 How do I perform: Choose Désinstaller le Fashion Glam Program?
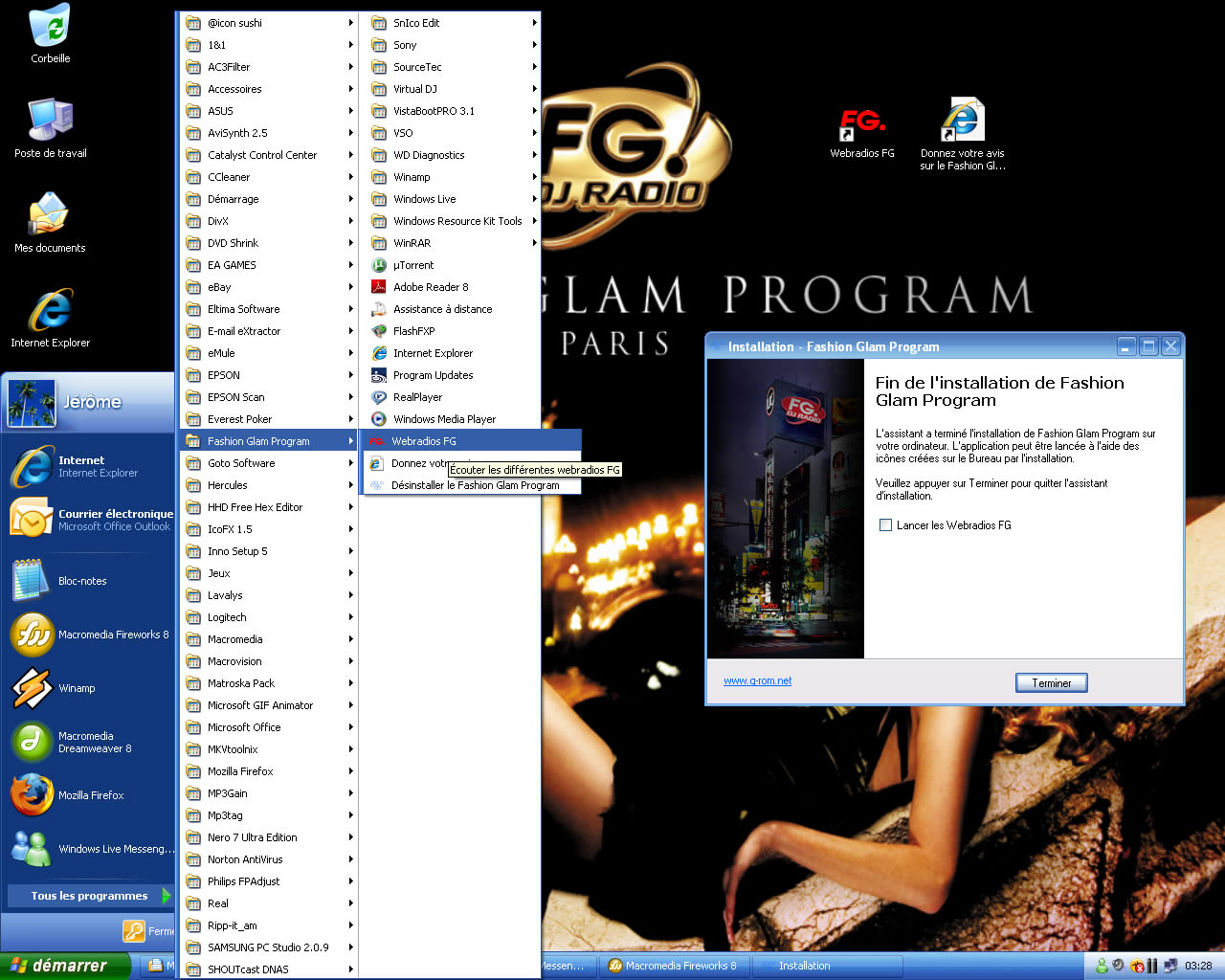tap(472, 485)
